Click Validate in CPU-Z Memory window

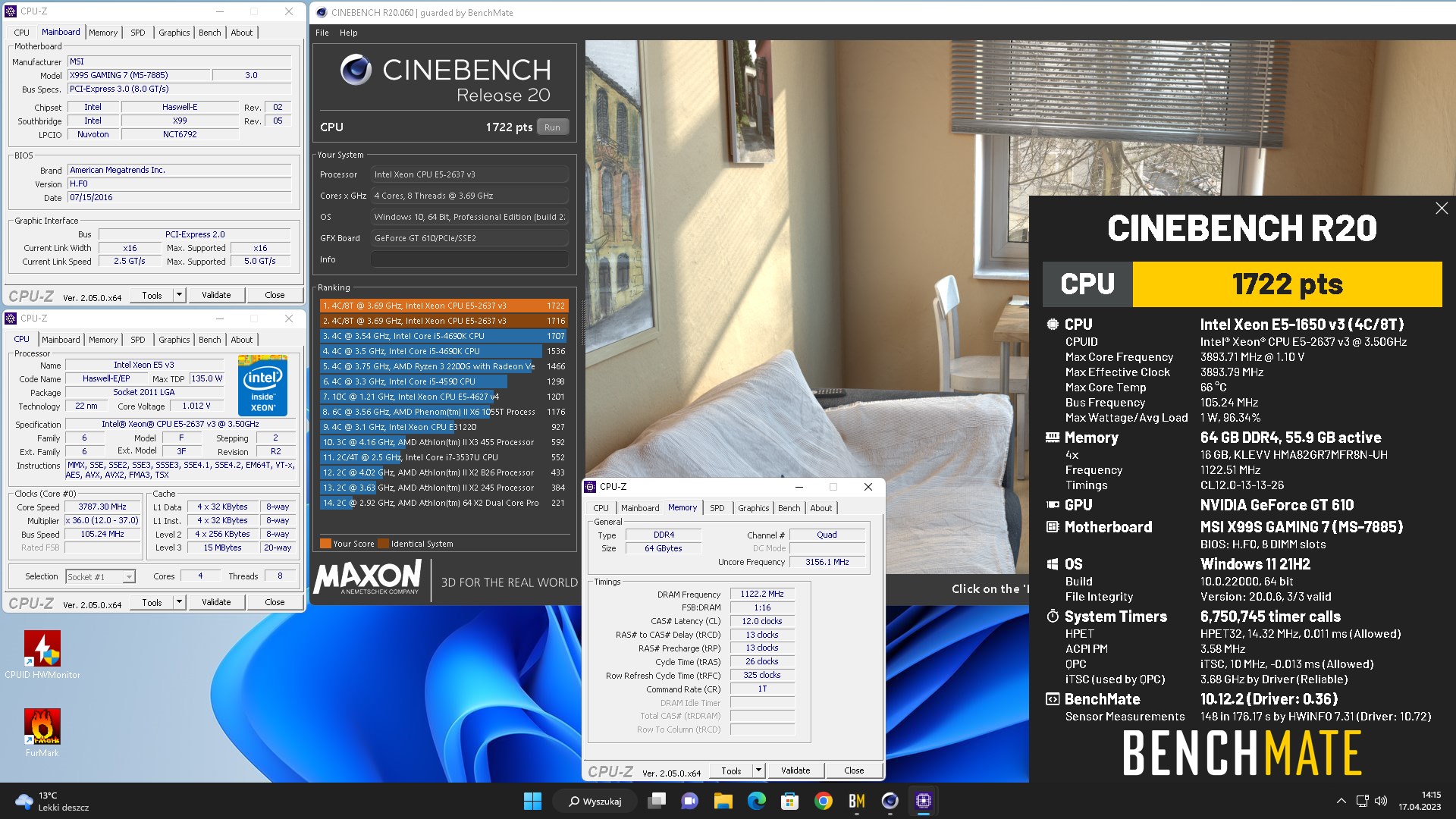pyautogui.click(x=795, y=770)
